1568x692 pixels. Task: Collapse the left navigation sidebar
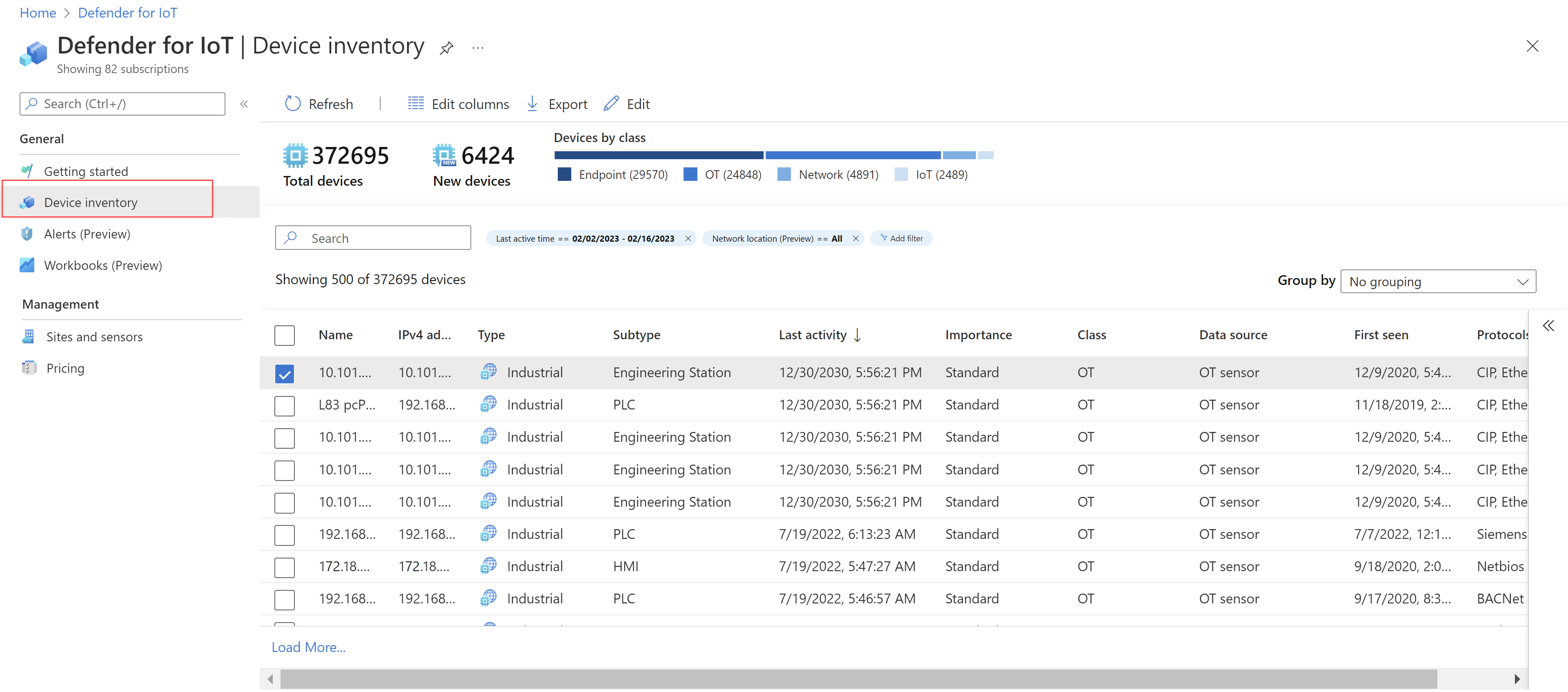pos(244,104)
